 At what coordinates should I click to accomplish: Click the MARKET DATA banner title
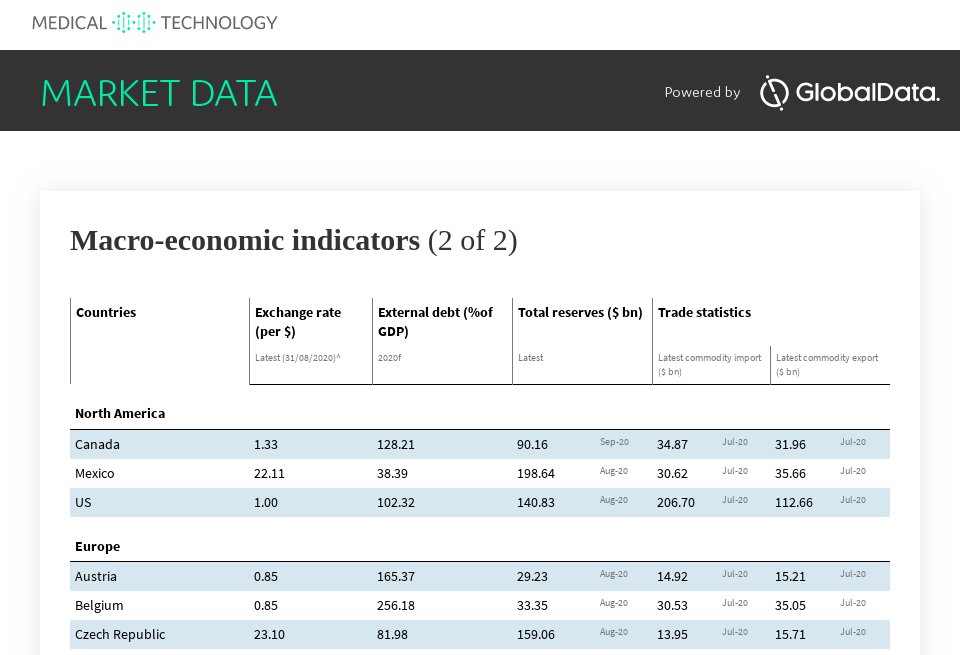point(158,92)
